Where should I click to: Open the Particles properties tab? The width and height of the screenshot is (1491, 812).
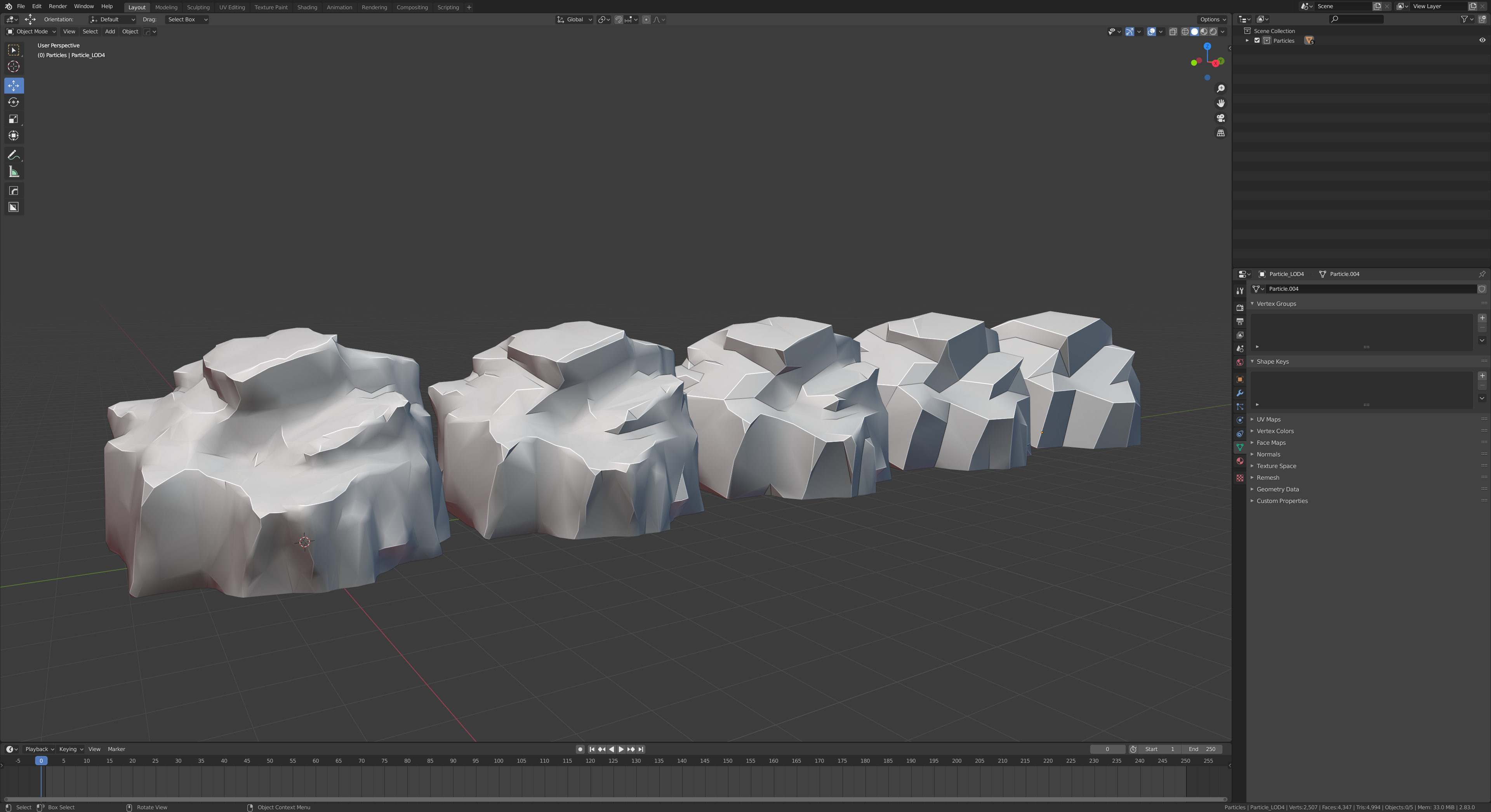(x=1240, y=407)
